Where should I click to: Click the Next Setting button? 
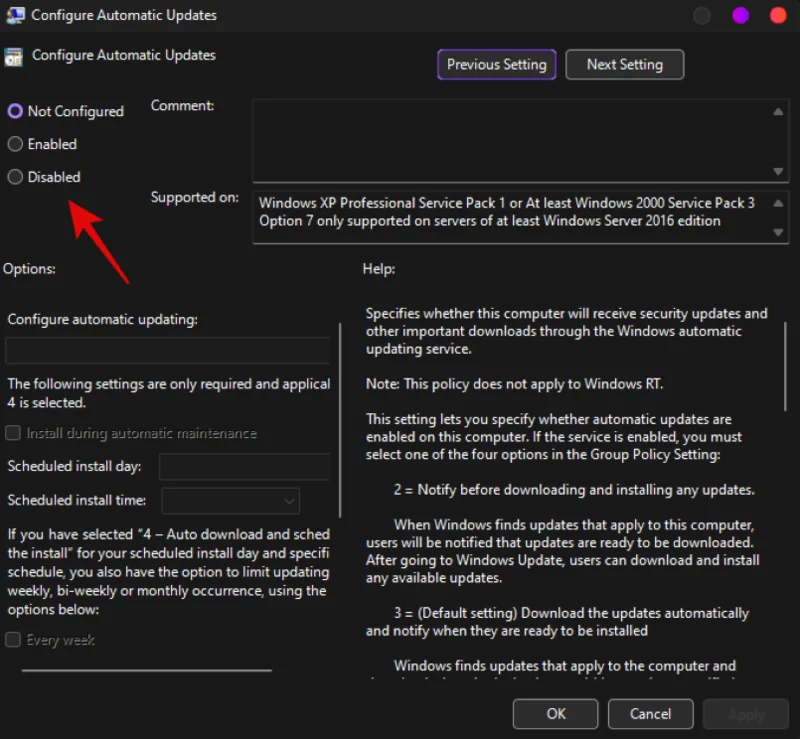pos(624,64)
